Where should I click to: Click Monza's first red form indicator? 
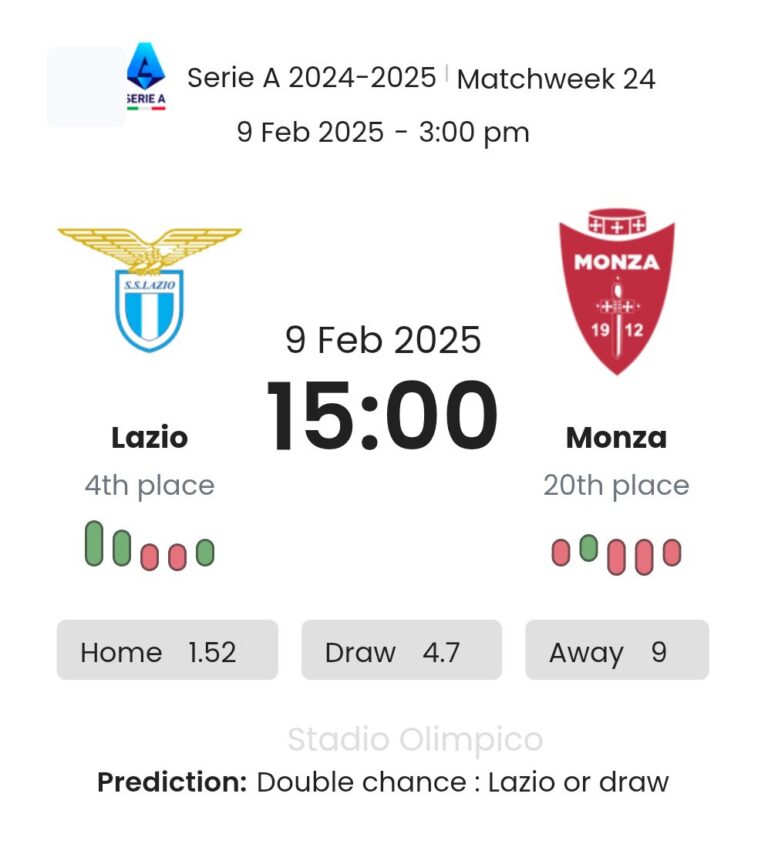tap(561, 552)
